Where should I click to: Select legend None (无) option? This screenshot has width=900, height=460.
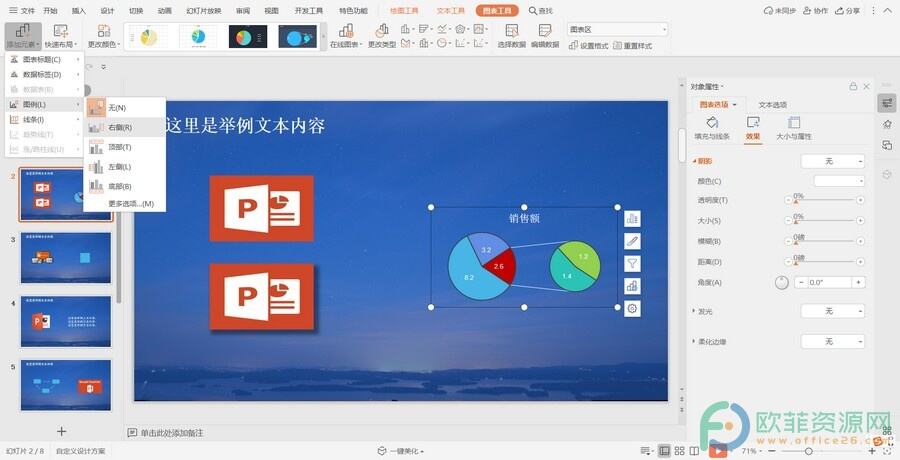(125, 107)
